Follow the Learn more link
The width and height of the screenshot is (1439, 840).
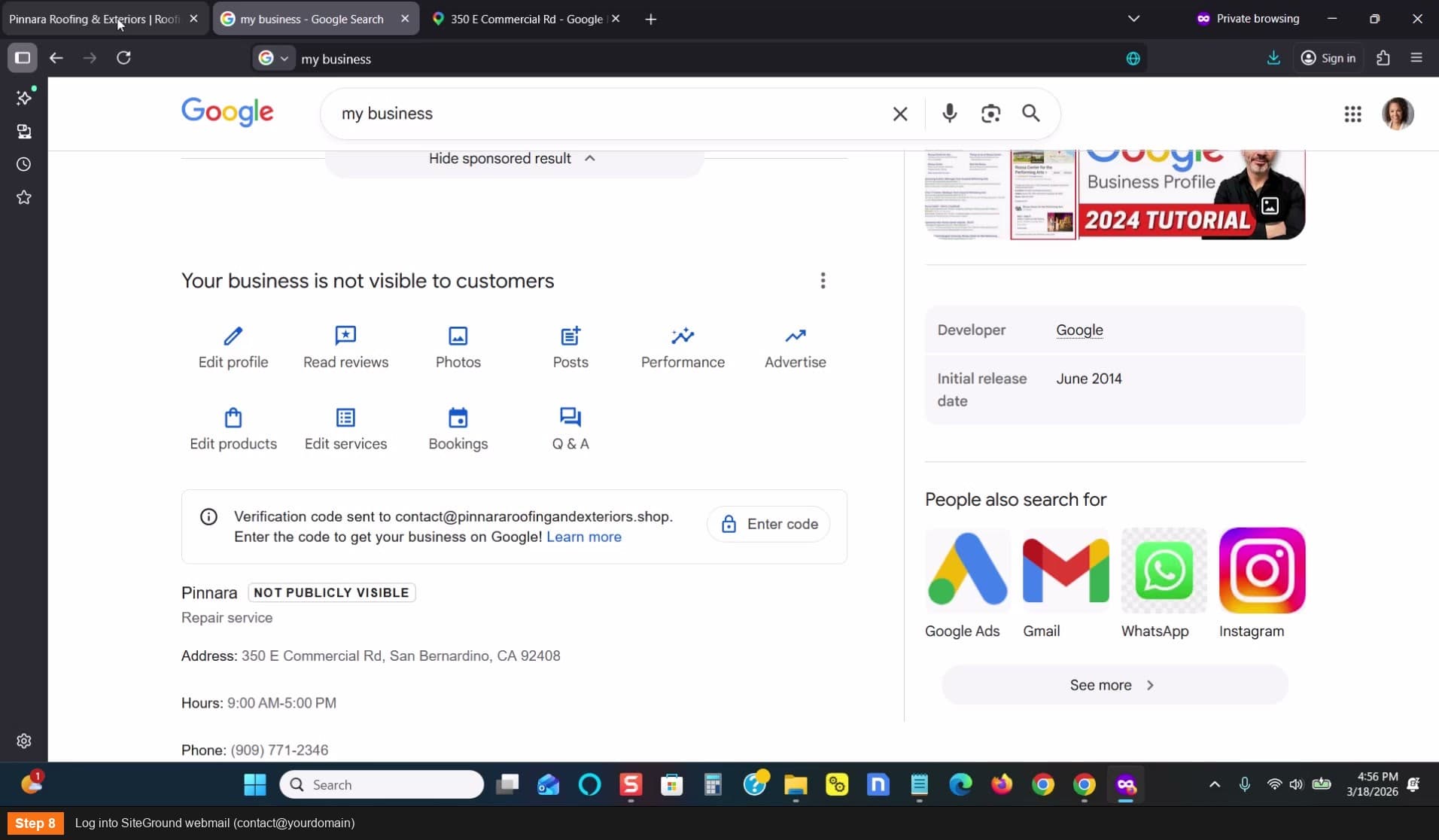pos(583,537)
